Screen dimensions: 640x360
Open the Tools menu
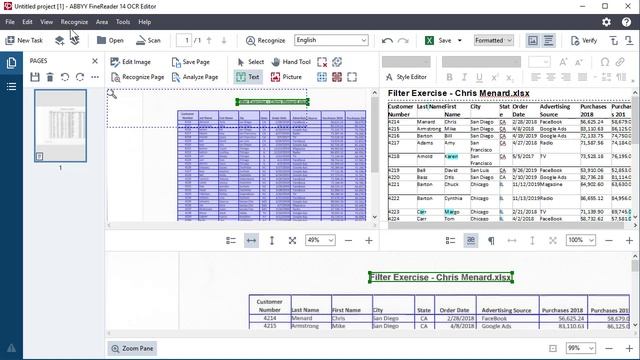122,22
